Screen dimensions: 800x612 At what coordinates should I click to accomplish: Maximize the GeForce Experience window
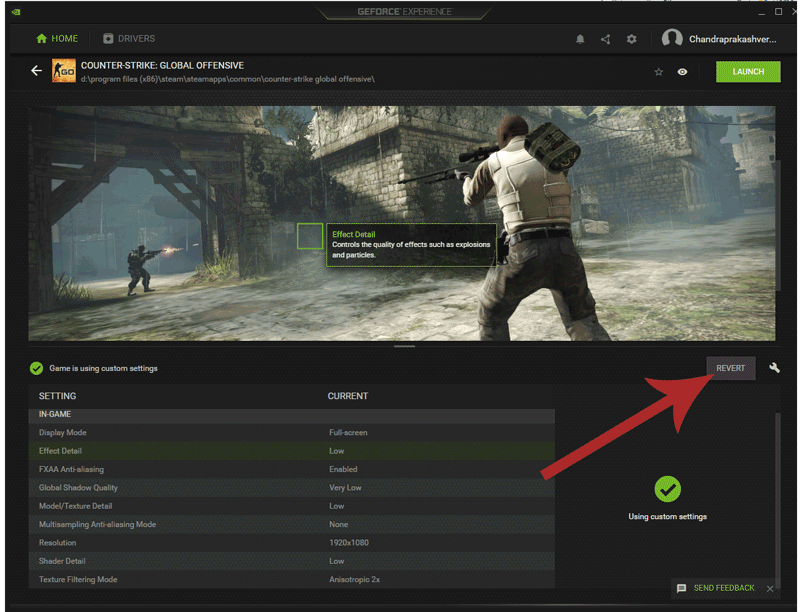point(779,11)
